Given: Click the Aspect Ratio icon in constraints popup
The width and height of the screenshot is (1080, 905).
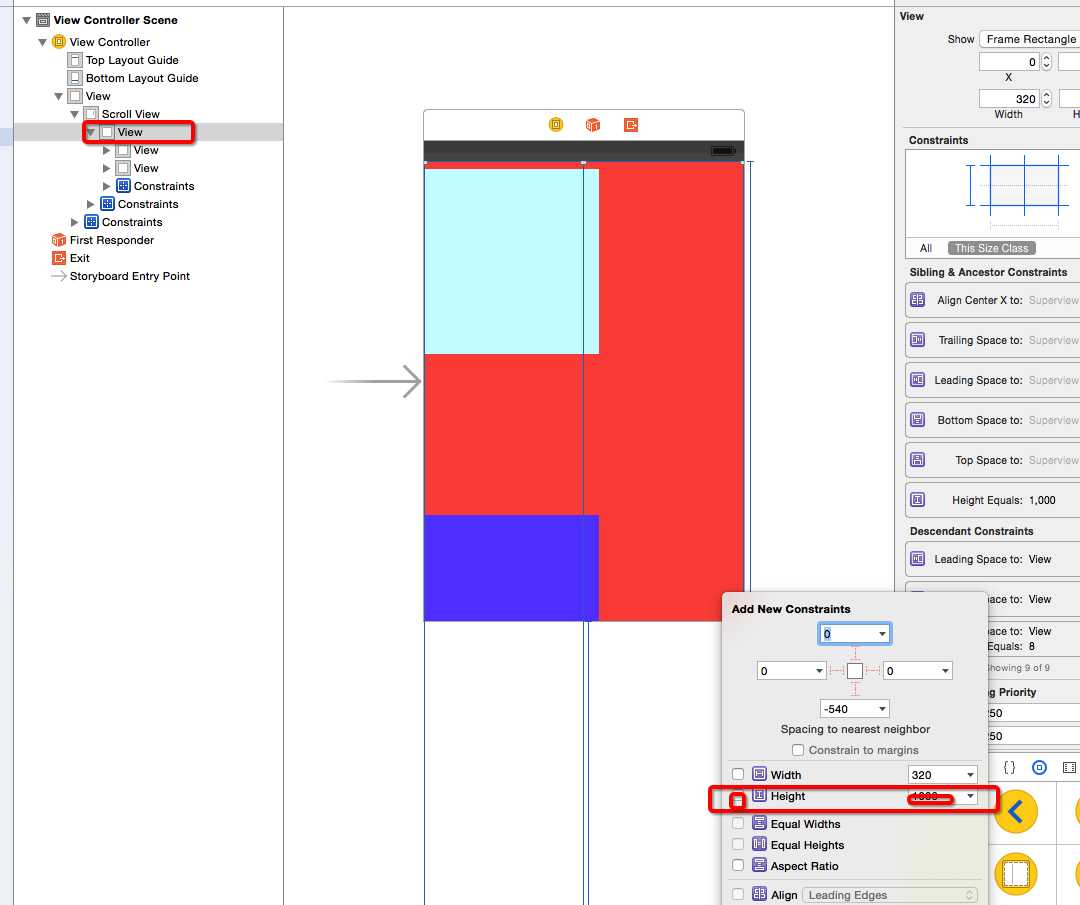Looking at the screenshot, I should (x=759, y=865).
